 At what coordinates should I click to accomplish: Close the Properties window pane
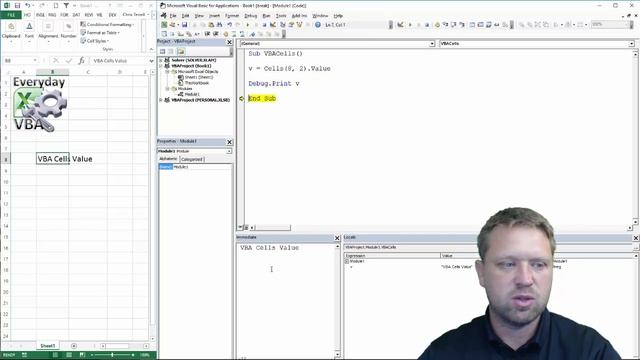229,142
